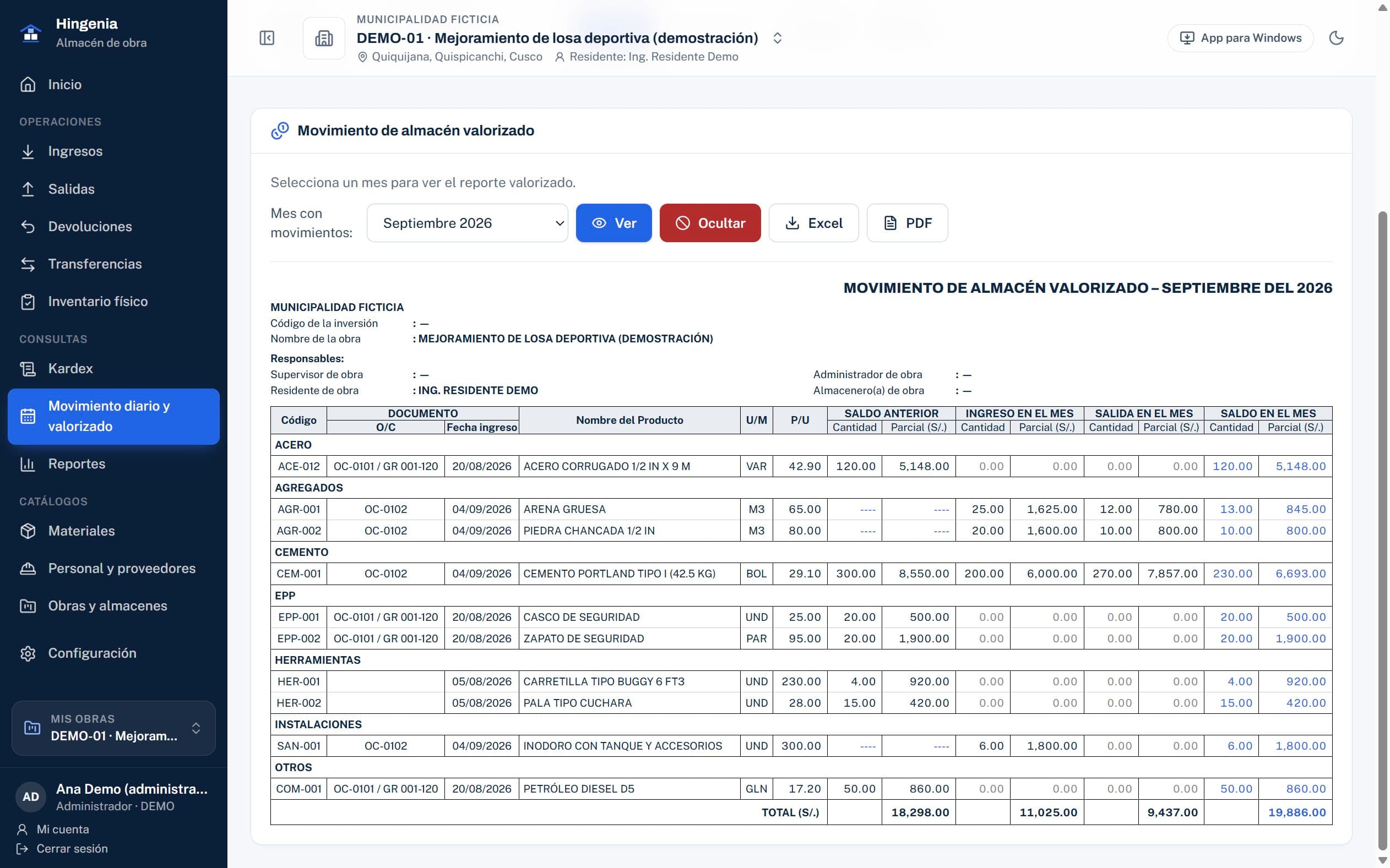The height and width of the screenshot is (868, 1390).
Task: Click the valorized movement icon by the card title
Action: [280, 130]
